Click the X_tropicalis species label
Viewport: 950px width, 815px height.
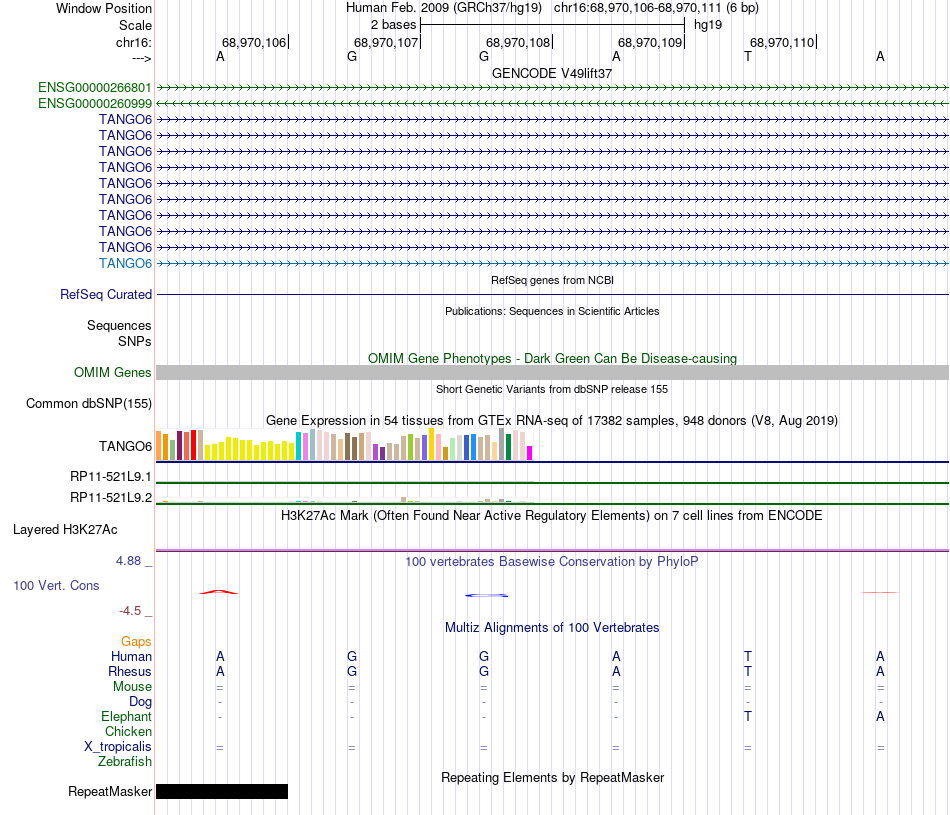click(x=118, y=747)
